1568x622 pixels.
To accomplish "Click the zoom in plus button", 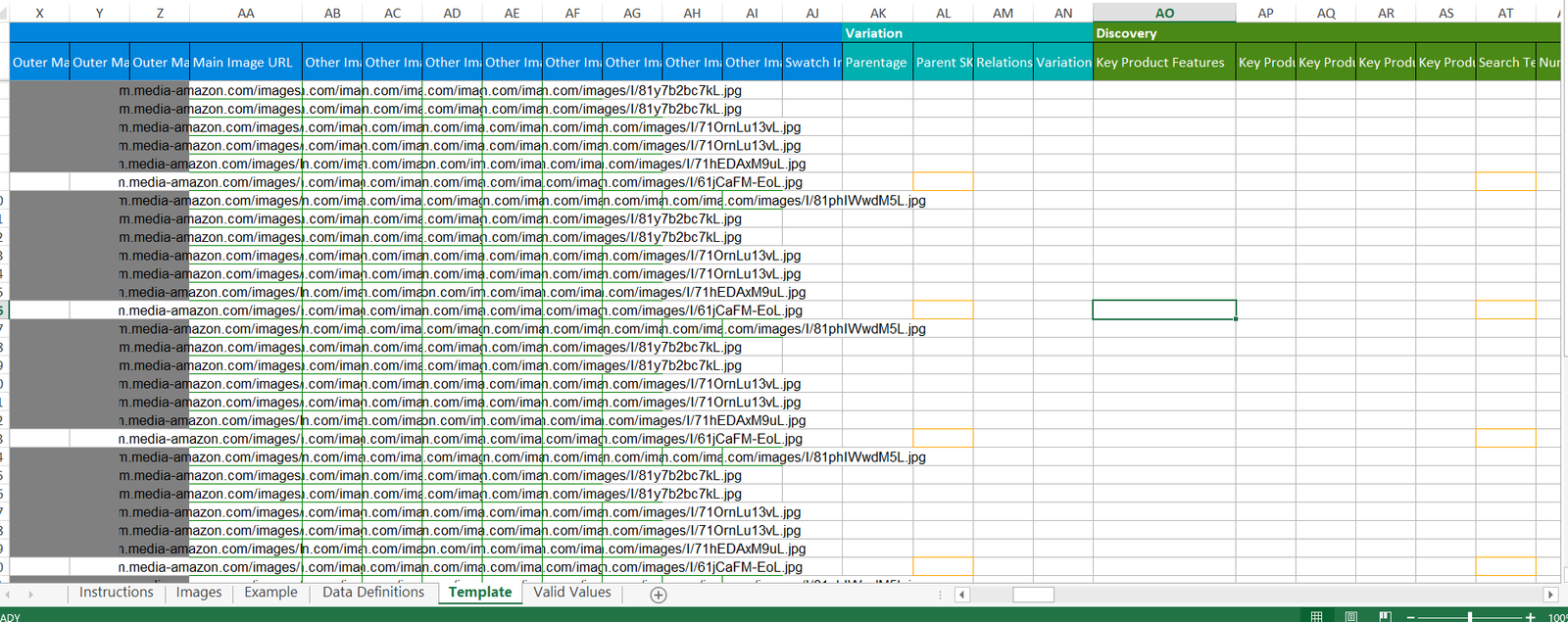I will pos(1530,617).
